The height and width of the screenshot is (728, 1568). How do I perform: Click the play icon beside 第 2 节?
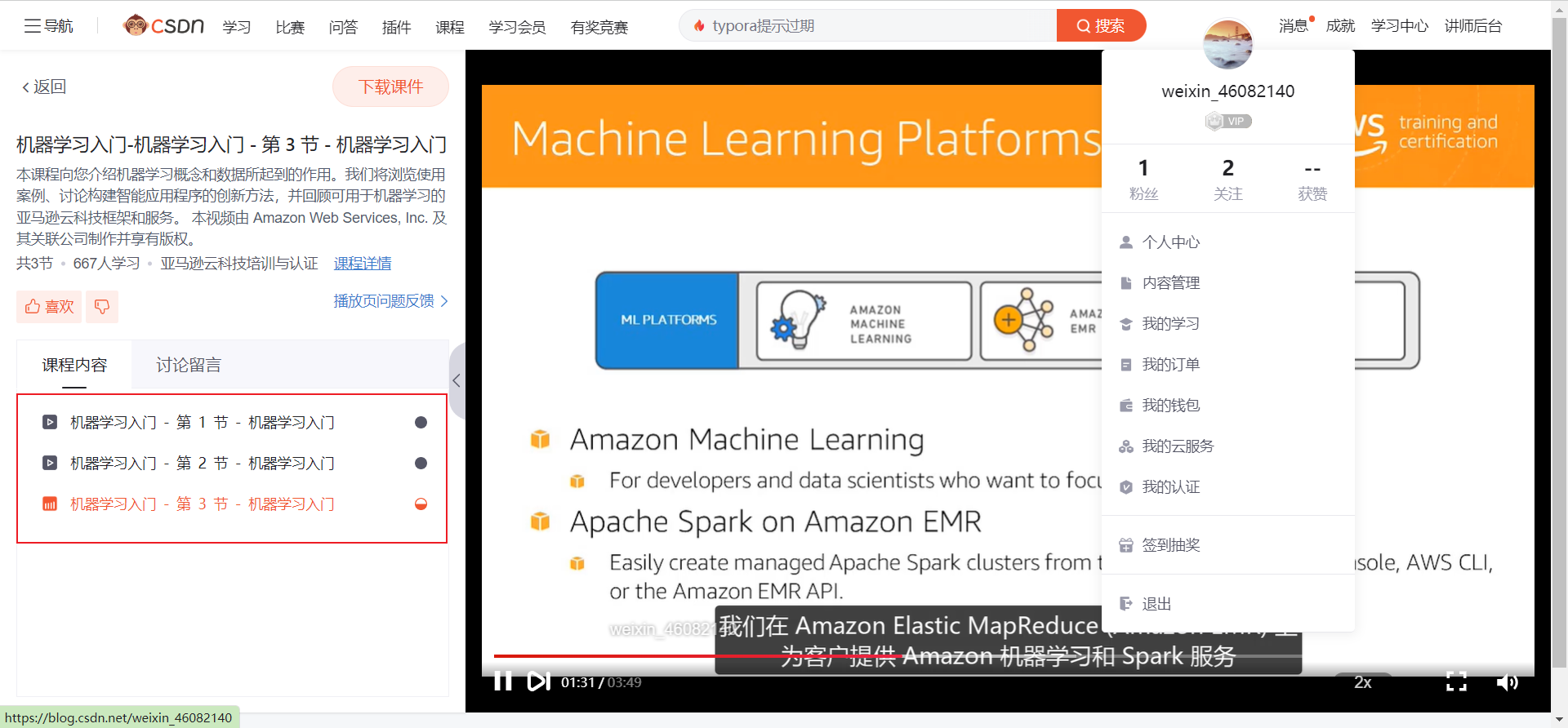50,463
